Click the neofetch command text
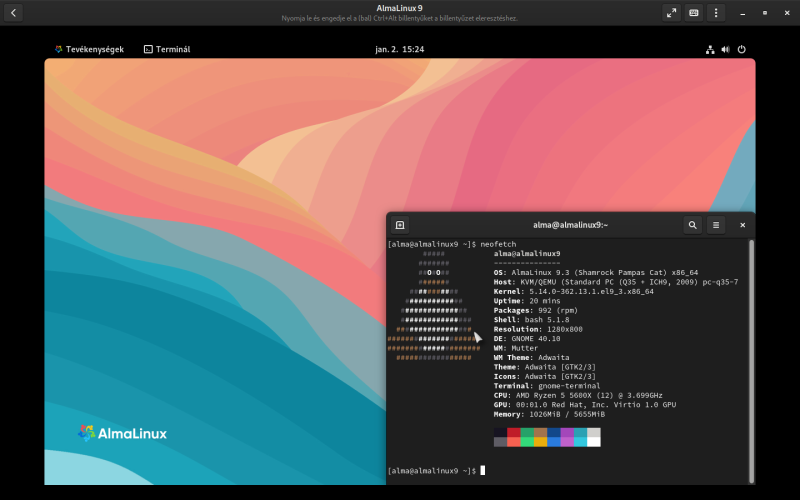This screenshot has height=500, width=800. [x=498, y=244]
